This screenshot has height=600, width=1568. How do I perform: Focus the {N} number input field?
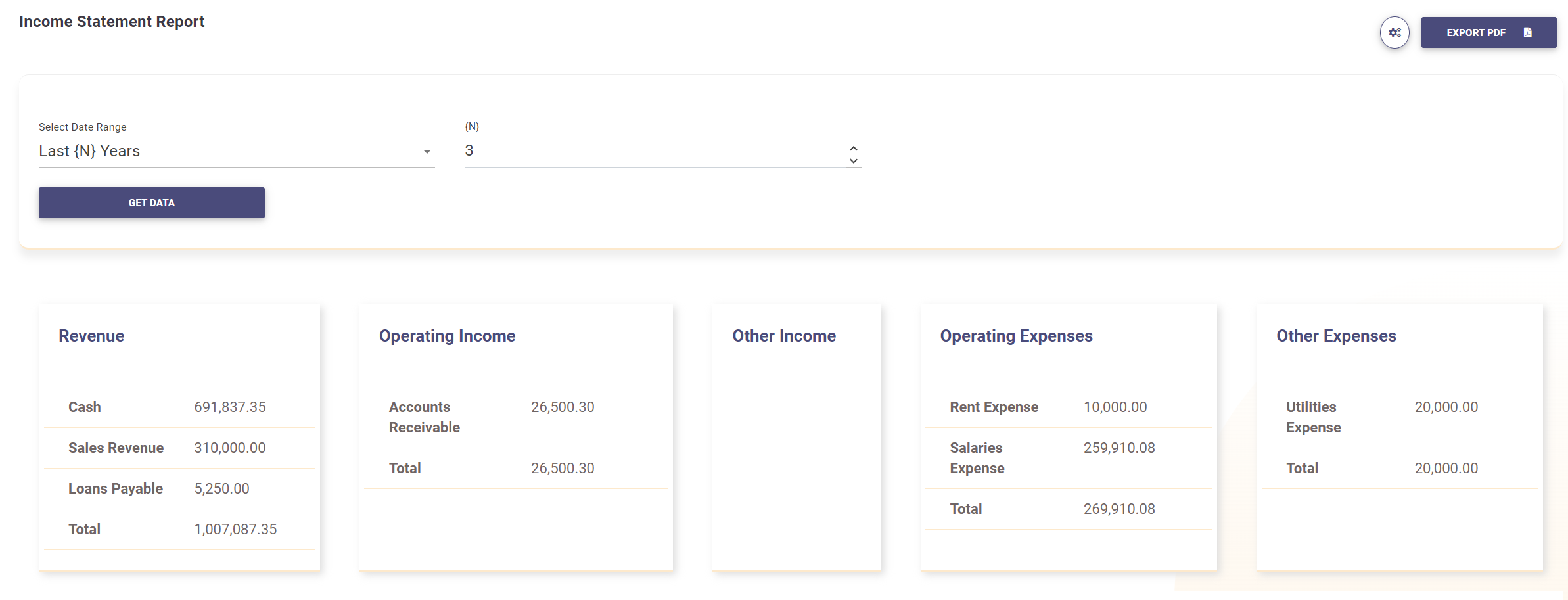coord(651,151)
